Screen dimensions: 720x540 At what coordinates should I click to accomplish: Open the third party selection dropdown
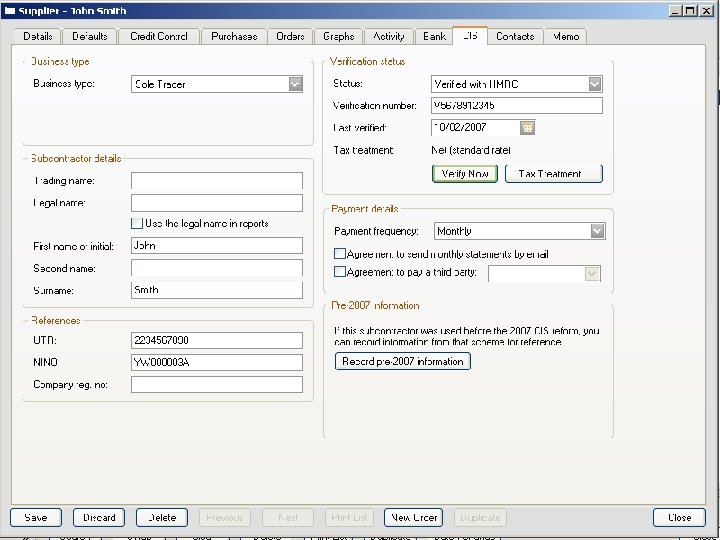tap(592, 274)
